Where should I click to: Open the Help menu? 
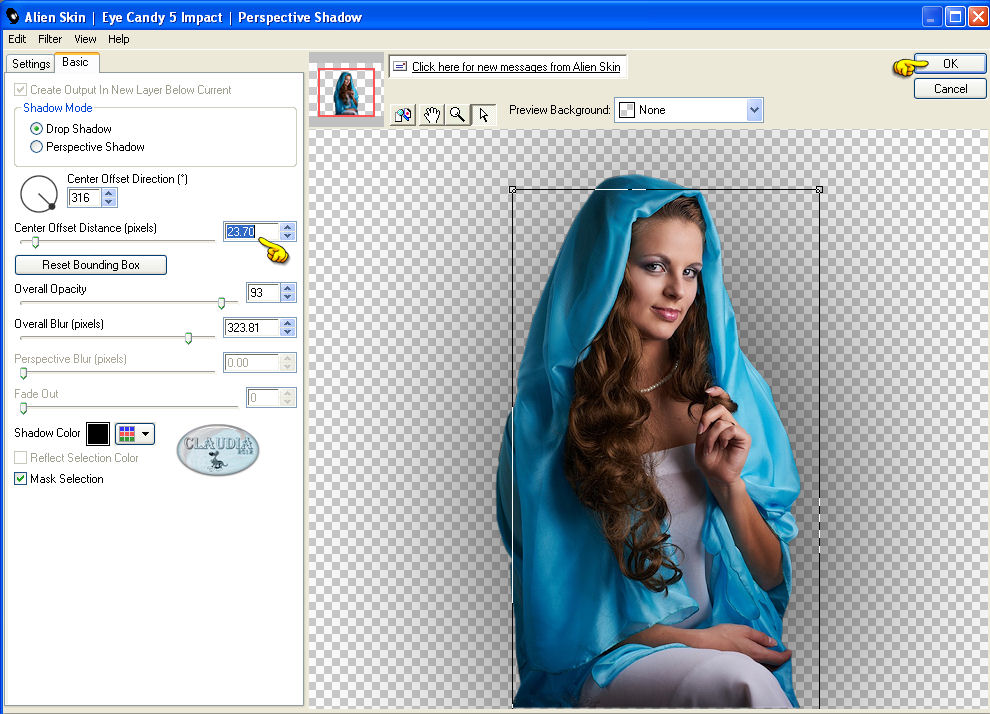pos(119,39)
